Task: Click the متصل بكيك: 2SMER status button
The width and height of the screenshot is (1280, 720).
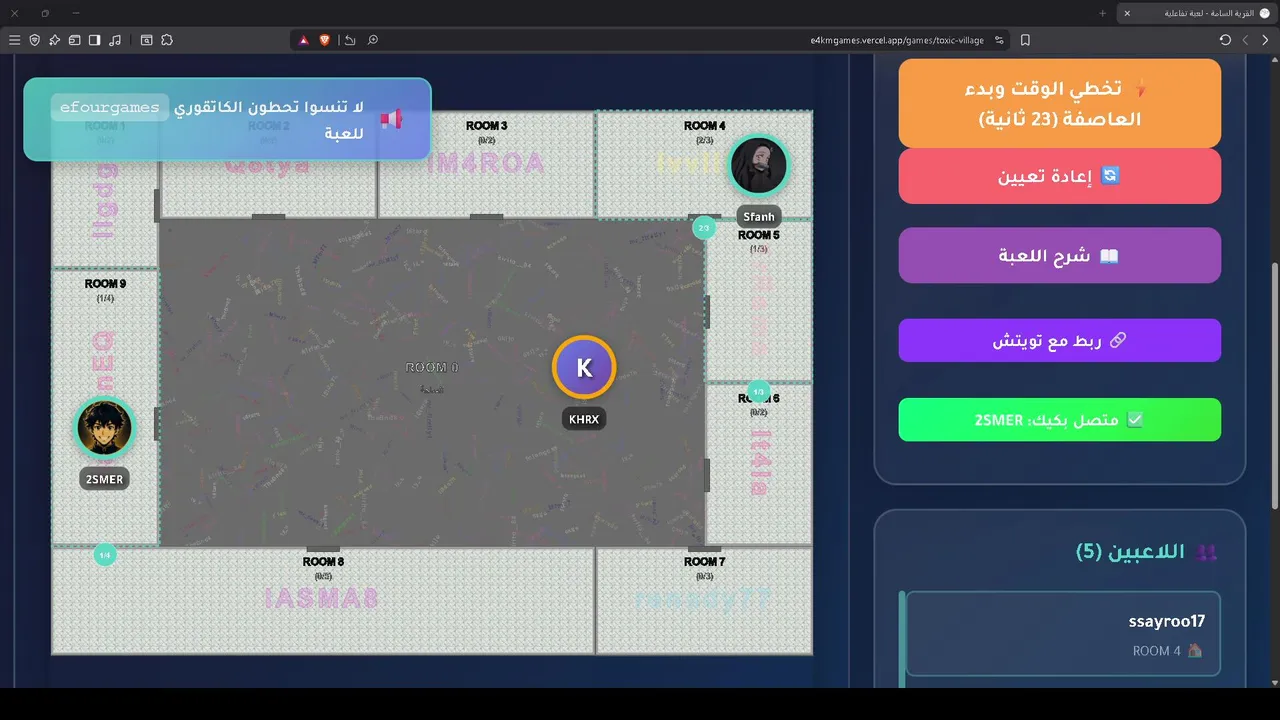Action: 1060,420
